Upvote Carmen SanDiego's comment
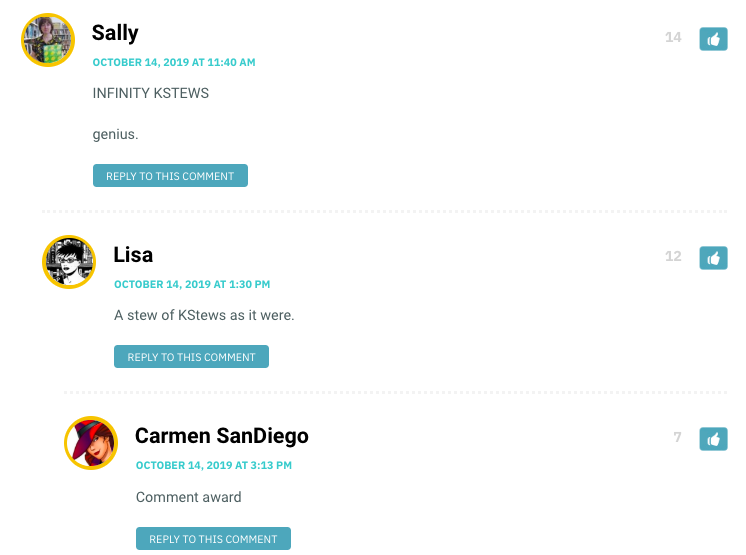746x555 pixels. pos(713,439)
